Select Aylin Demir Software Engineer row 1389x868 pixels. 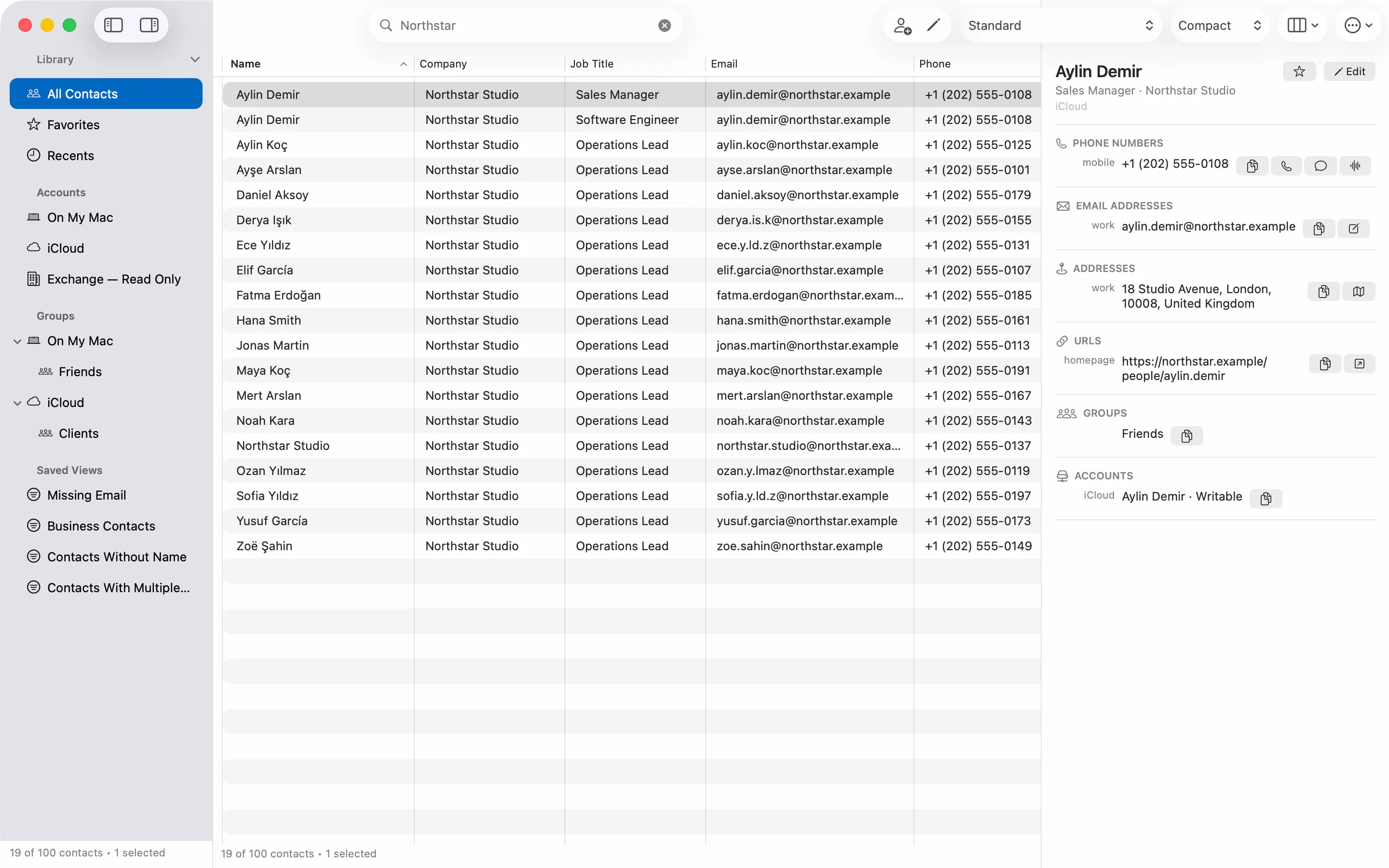(x=631, y=120)
